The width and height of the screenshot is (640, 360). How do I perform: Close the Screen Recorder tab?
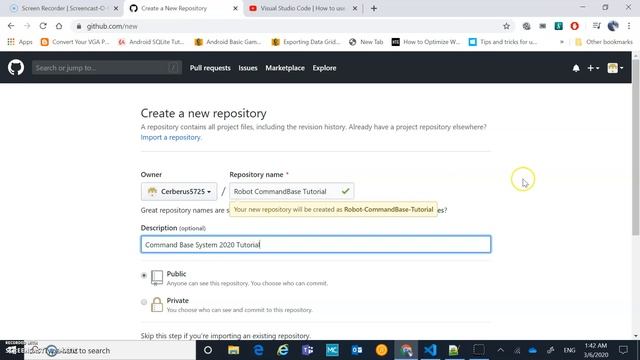click(116, 8)
